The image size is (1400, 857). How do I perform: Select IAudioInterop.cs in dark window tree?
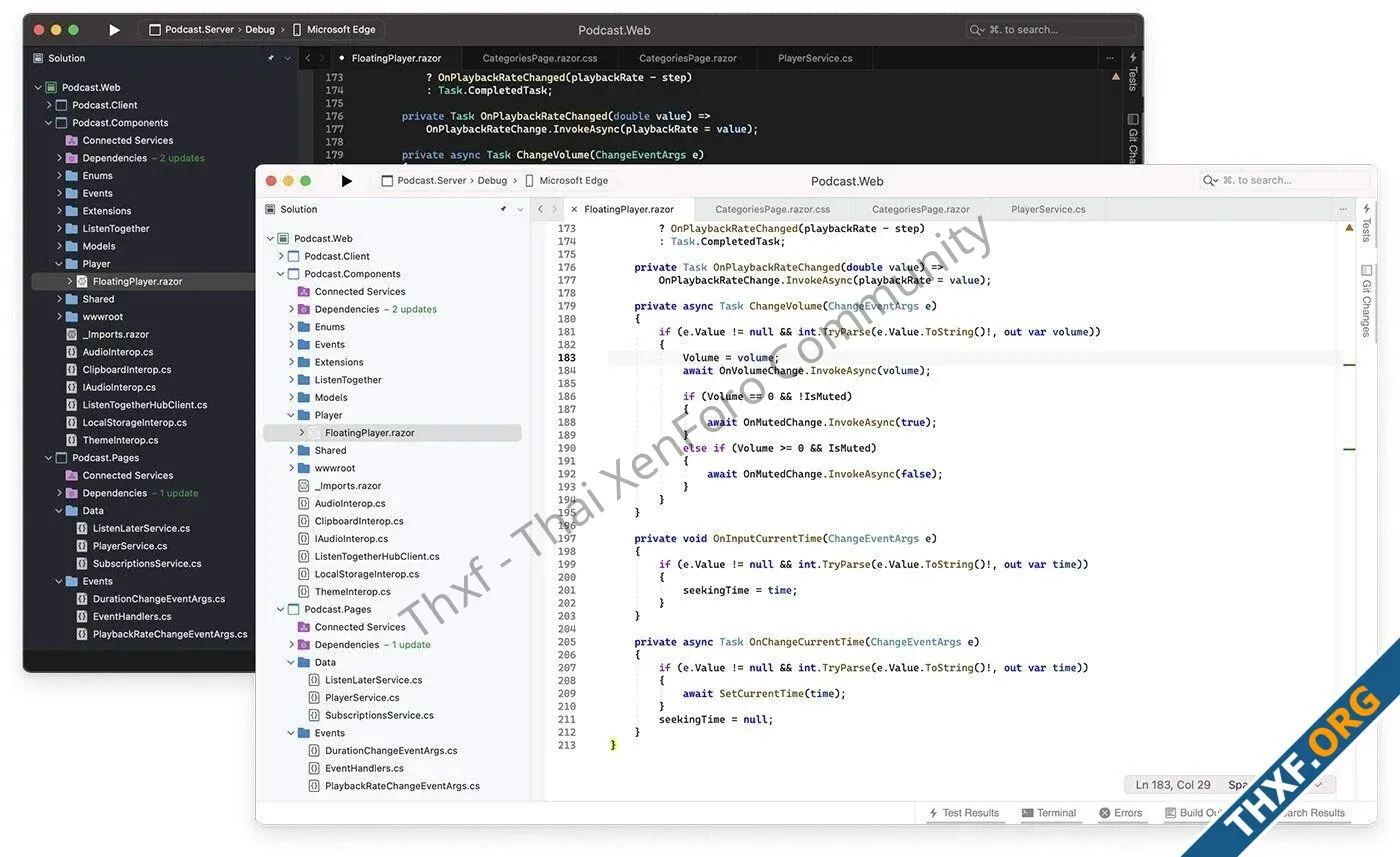pos(119,387)
